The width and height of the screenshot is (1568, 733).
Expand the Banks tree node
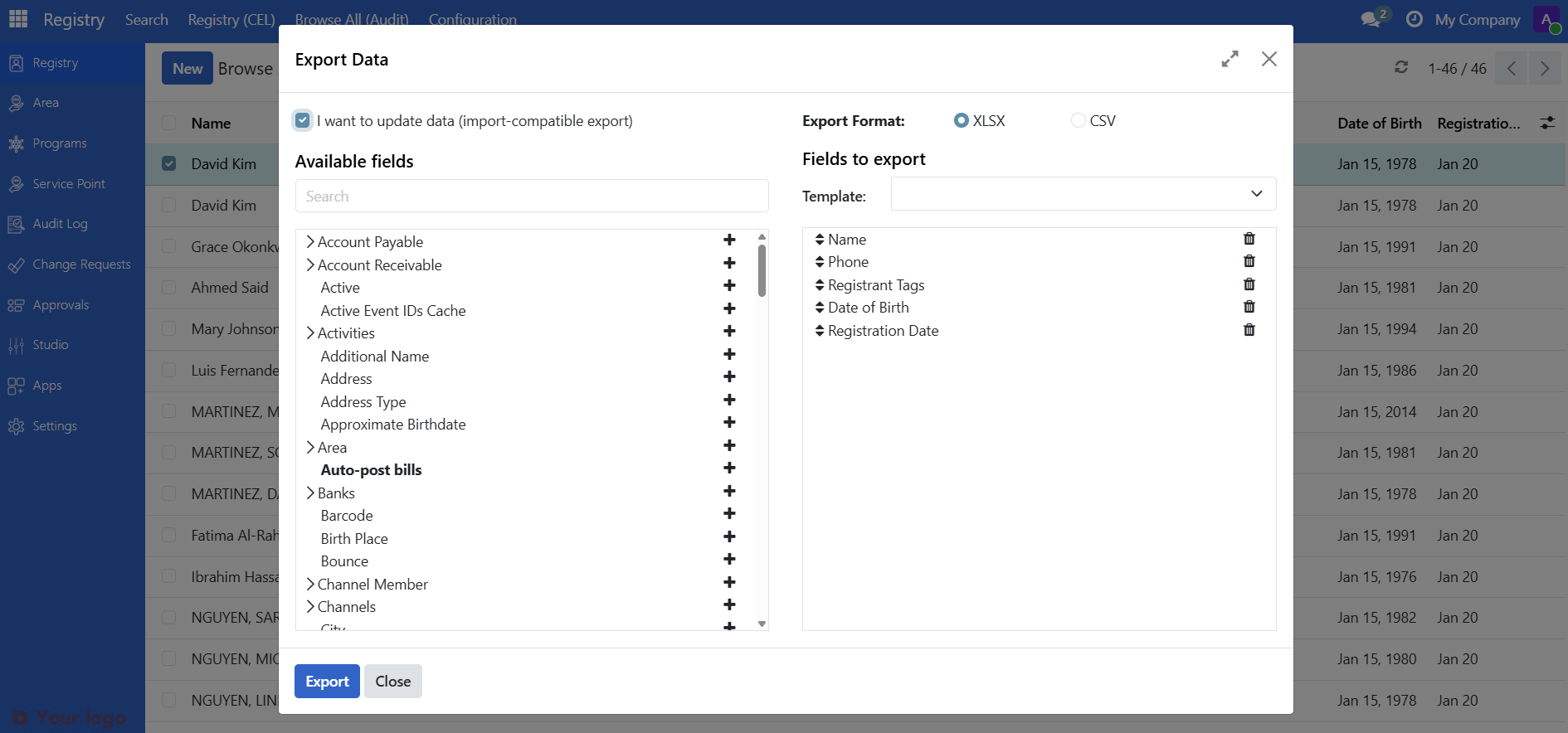[310, 493]
